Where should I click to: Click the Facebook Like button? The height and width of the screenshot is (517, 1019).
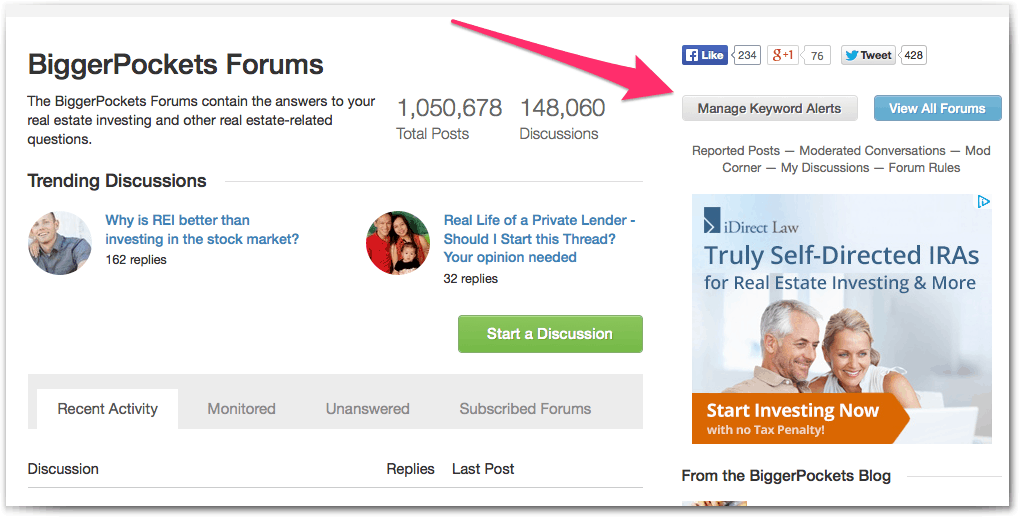704,55
